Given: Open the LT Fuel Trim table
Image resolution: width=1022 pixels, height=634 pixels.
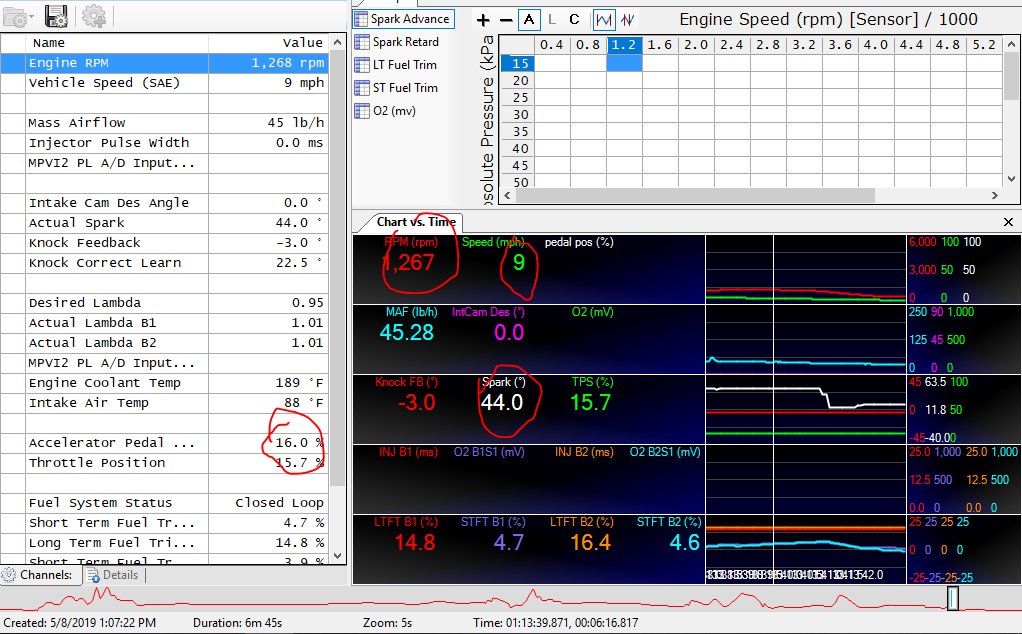Looking at the screenshot, I should [396, 65].
